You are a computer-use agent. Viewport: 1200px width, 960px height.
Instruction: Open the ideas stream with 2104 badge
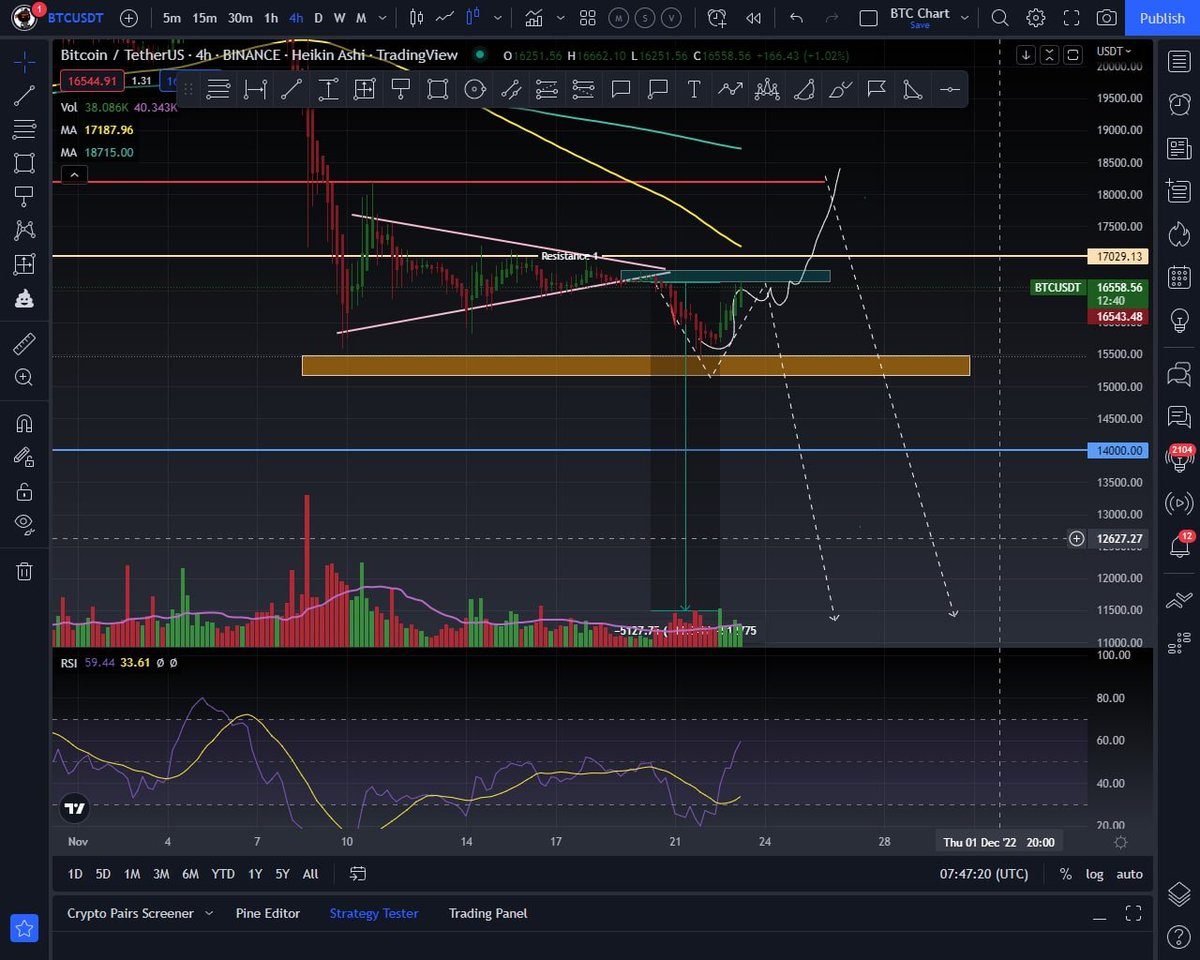[1179, 460]
